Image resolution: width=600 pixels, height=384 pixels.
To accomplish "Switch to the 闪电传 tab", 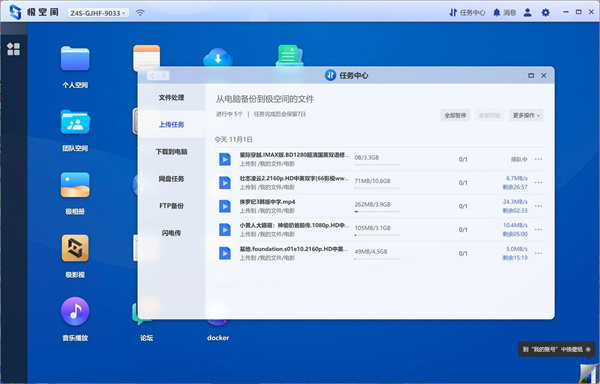I will pos(171,233).
